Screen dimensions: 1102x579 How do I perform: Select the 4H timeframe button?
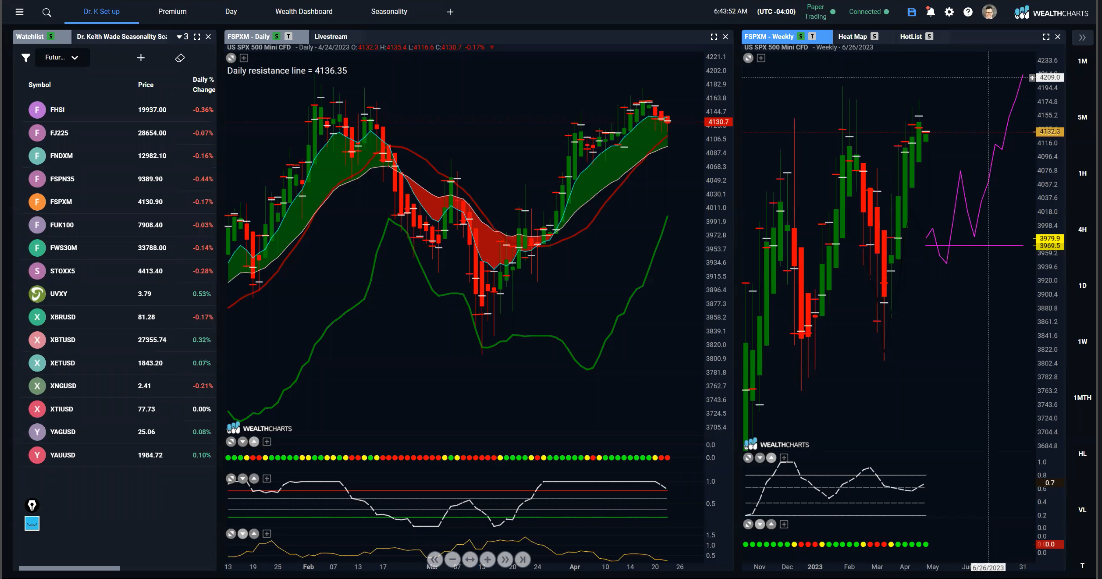click(1082, 230)
